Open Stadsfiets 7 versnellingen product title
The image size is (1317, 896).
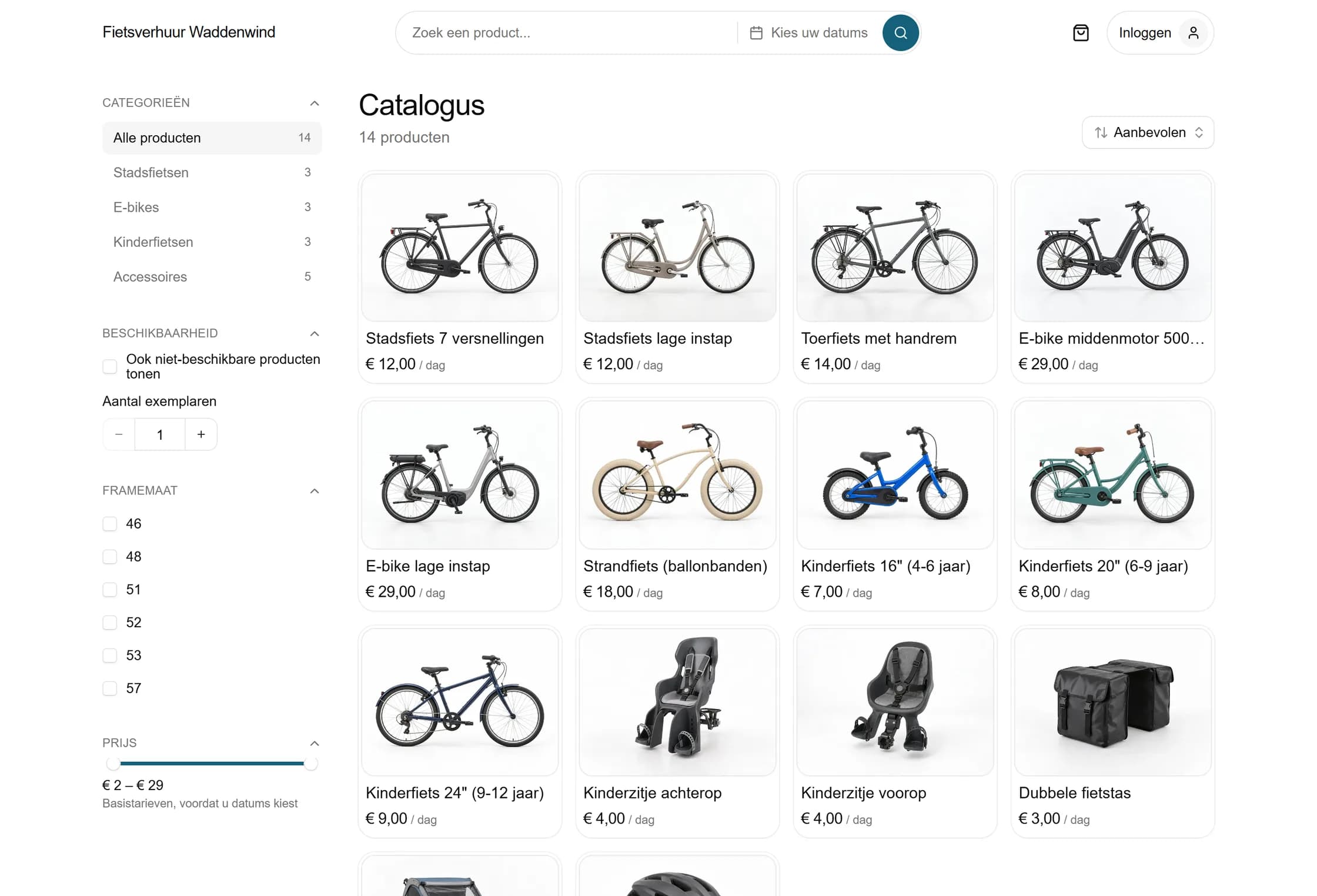(x=454, y=339)
